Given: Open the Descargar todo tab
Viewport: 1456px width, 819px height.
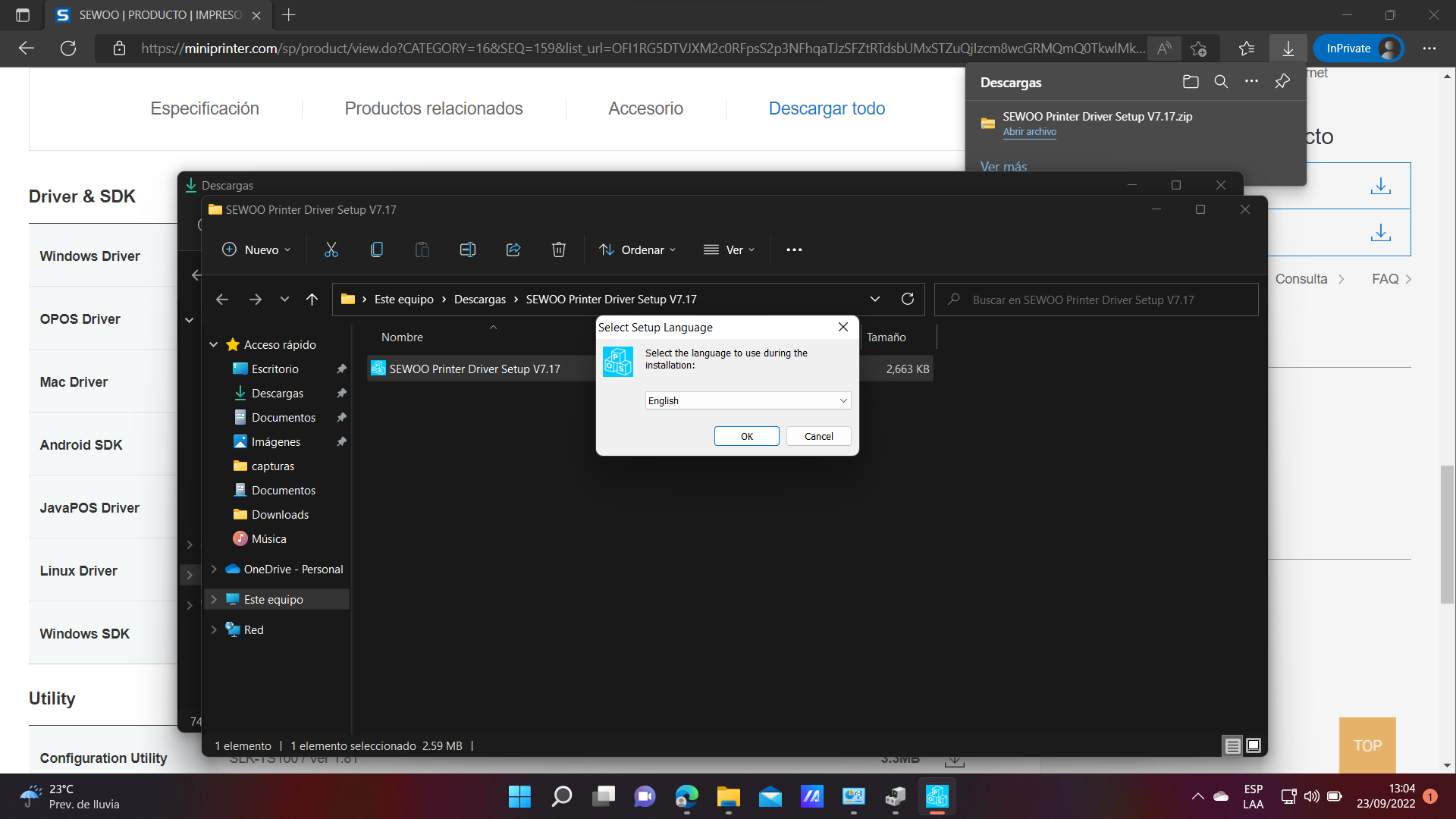Looking at the screenshot, I should [827, 108].
